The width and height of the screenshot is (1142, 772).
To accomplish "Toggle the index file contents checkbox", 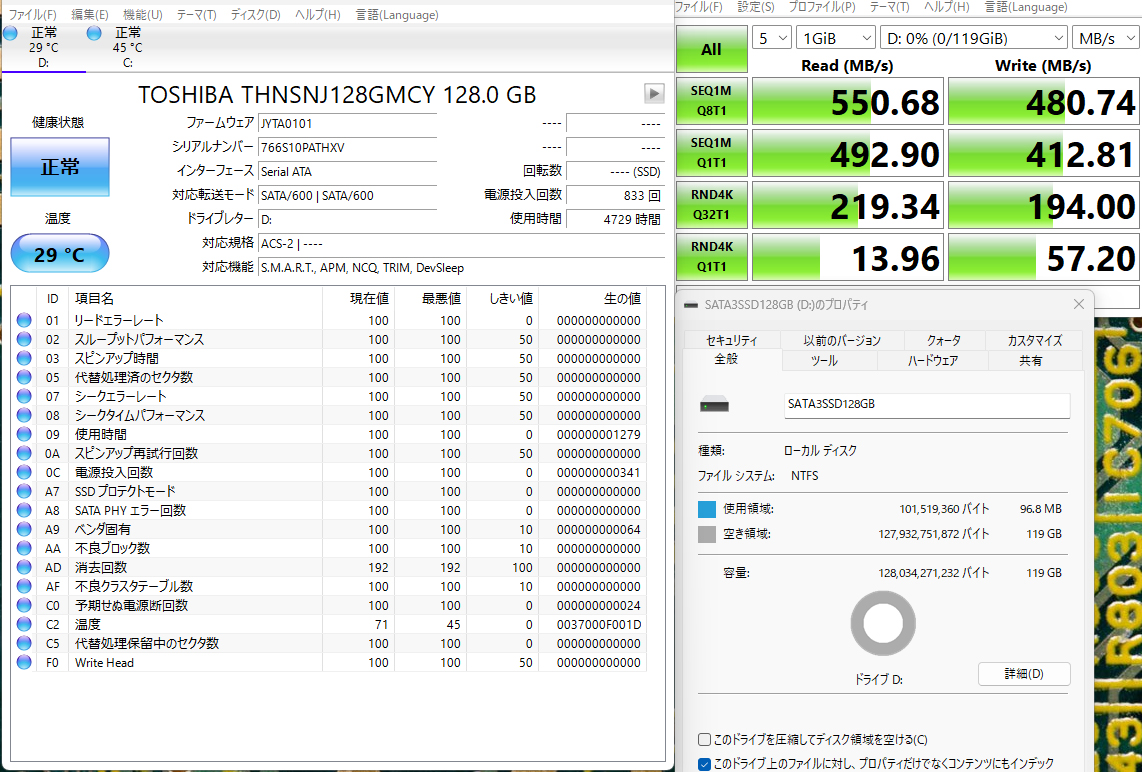I will point(706,764).
